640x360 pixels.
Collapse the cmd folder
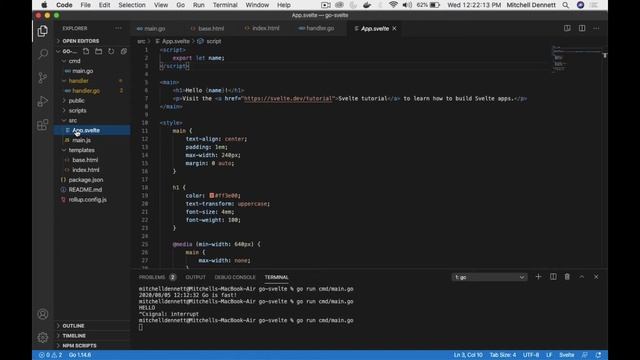pos(74,61)
